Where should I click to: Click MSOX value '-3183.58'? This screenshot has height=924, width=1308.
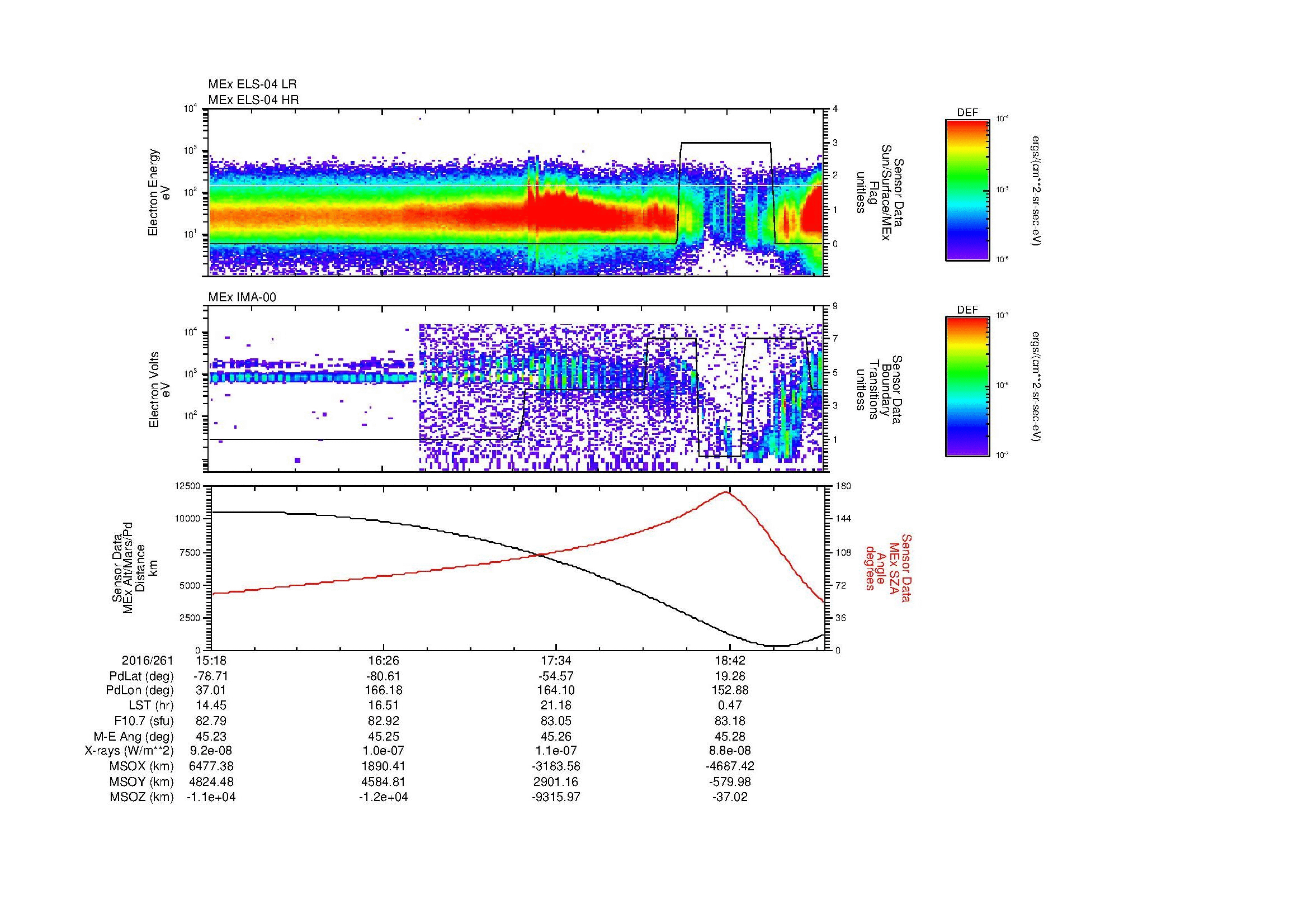(x=556, y=766)
